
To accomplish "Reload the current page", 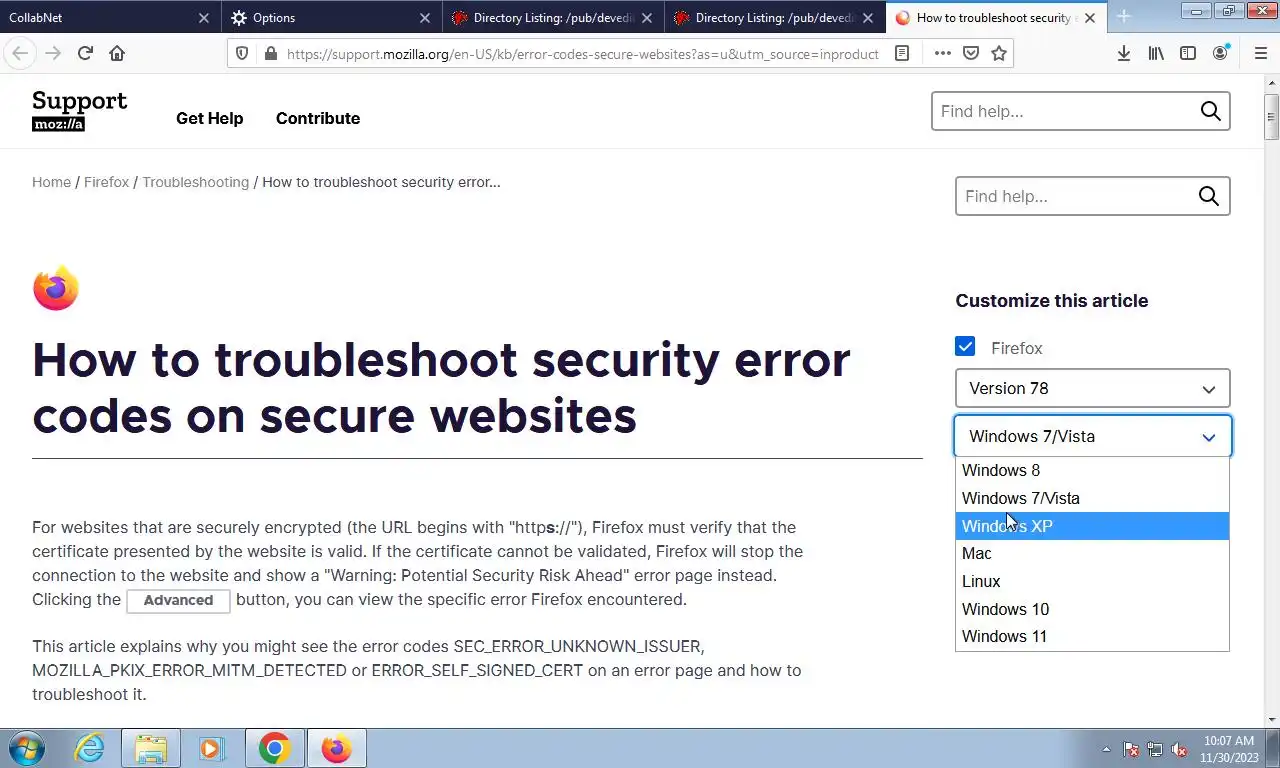I will (x=85, y=53).
